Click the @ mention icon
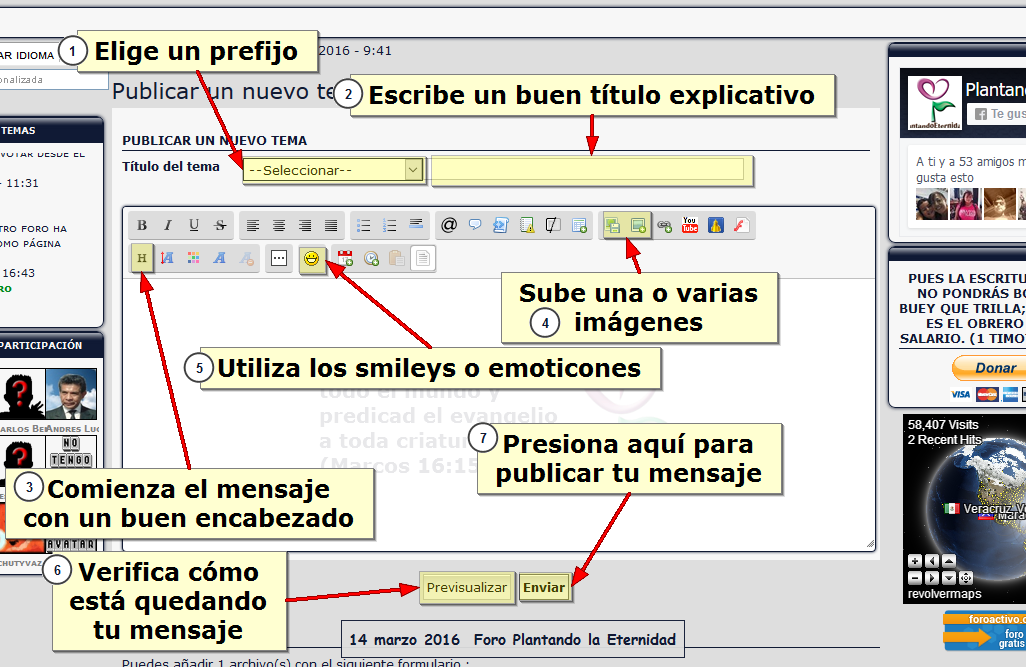 pyautogui.click(x=449, y=226)
